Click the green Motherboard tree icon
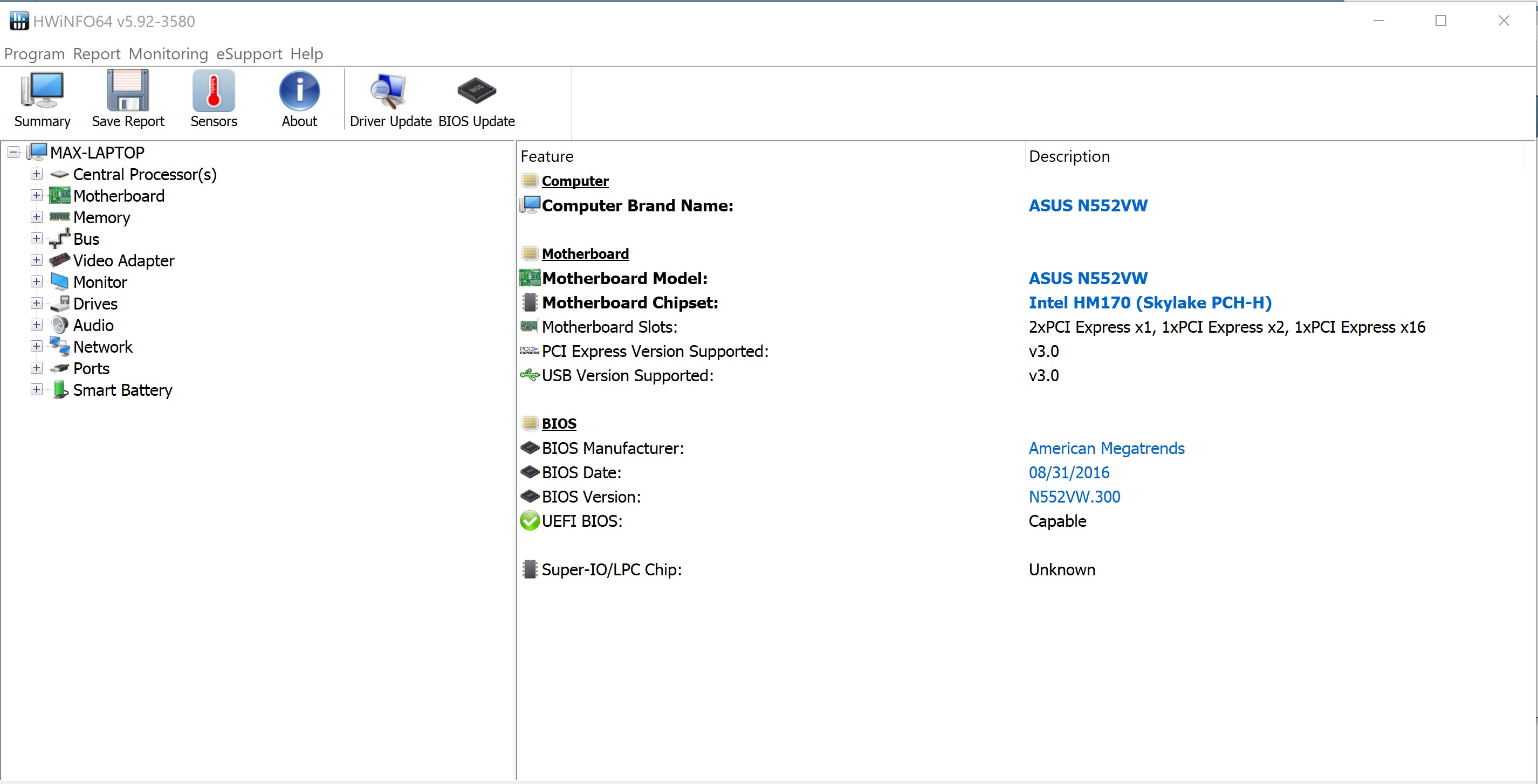Image resolution: width=1538 pixels, height=784 pixels. (x=59, y=195)
